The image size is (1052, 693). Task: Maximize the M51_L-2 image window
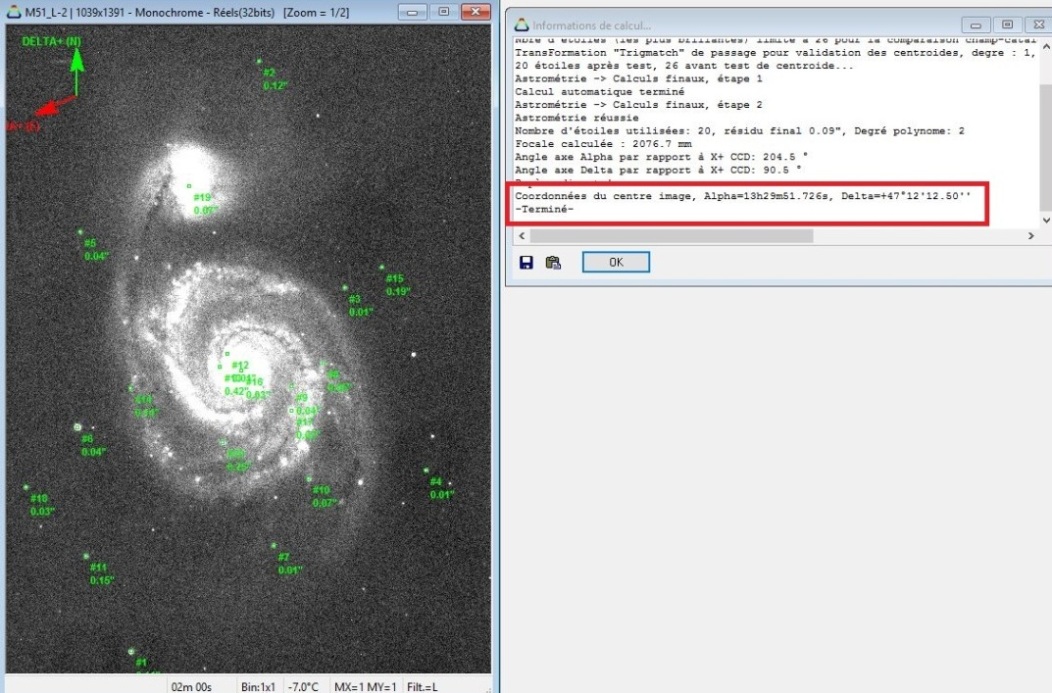pos(443,13)
